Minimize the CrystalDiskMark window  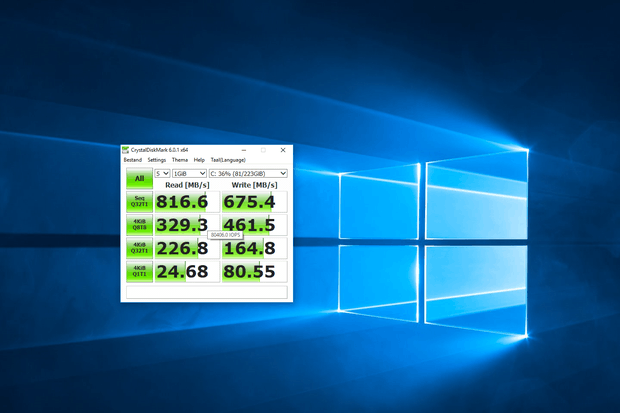click(x=244, y=150)
